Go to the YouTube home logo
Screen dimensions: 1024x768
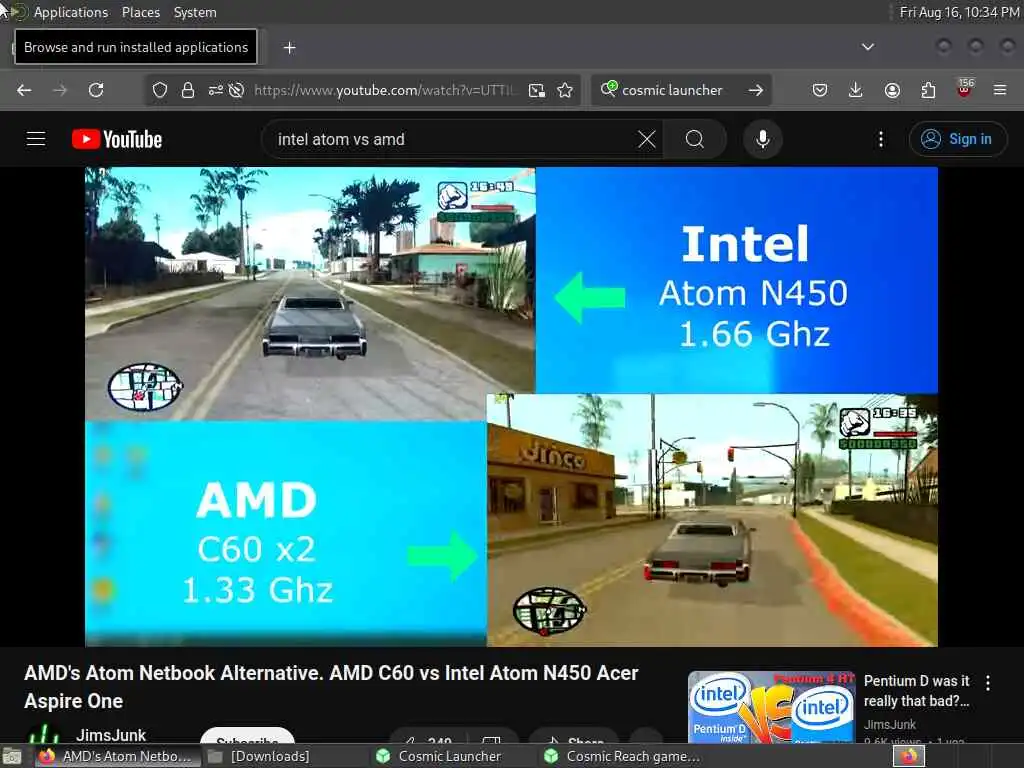click(x=117, y=139)
